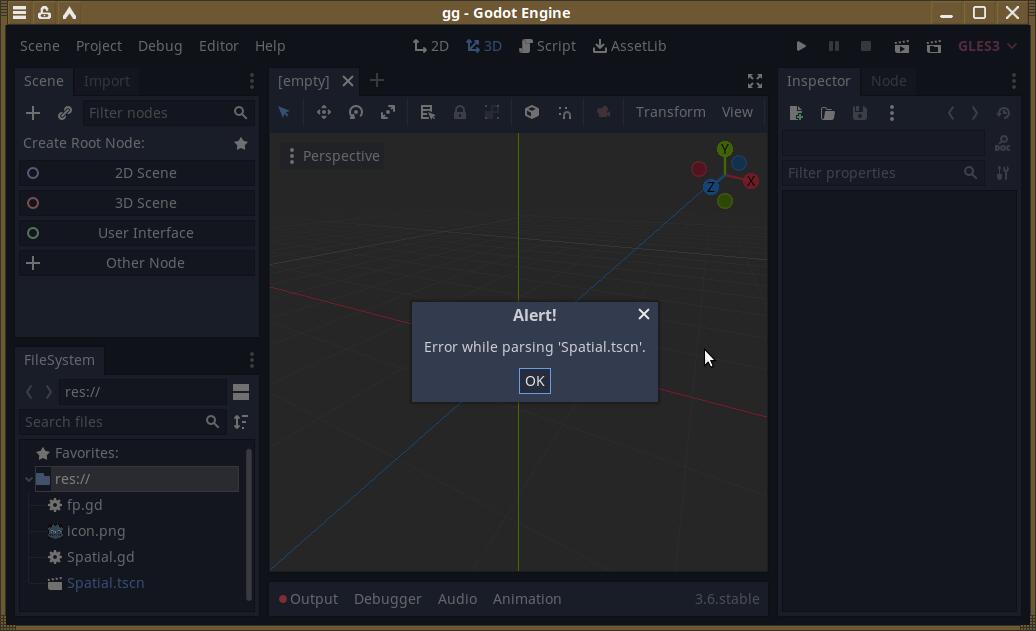Play a custom scene
Image resolution: width=1036 pixels, height=631 pixels.
[x=934, y=46]
